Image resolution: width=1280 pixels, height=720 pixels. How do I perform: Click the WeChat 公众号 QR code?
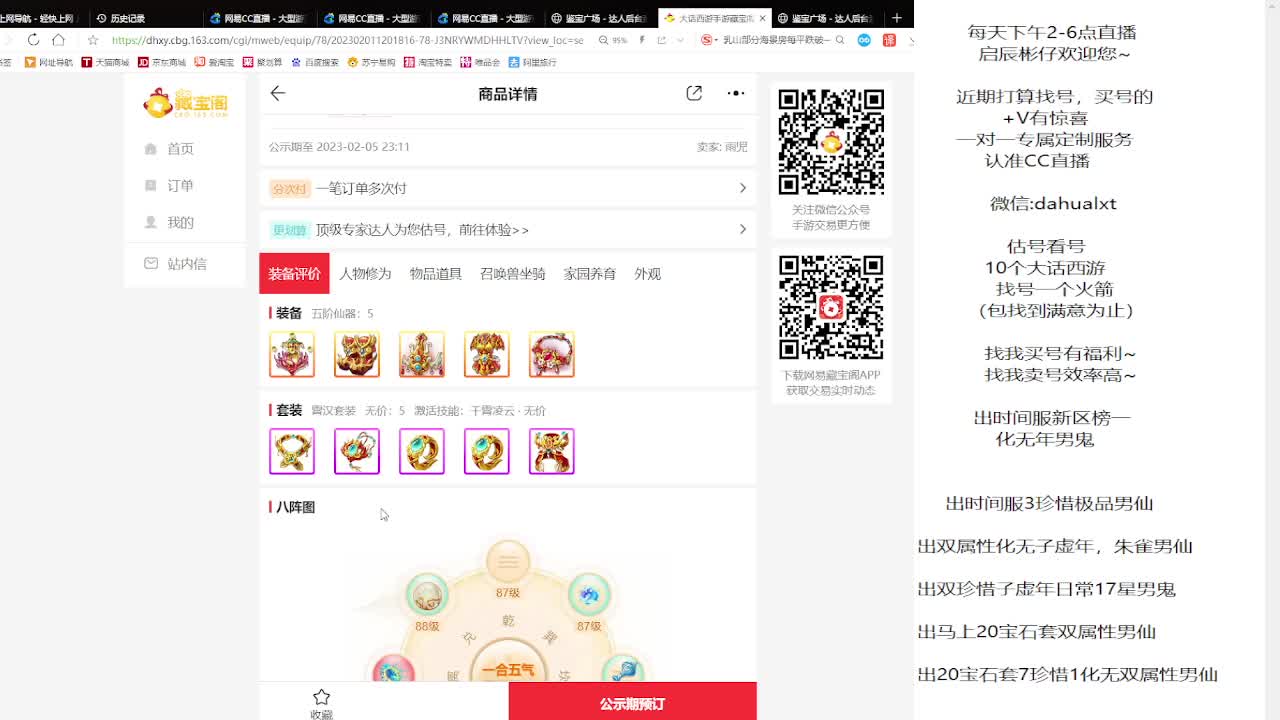(x=831, y=142)
